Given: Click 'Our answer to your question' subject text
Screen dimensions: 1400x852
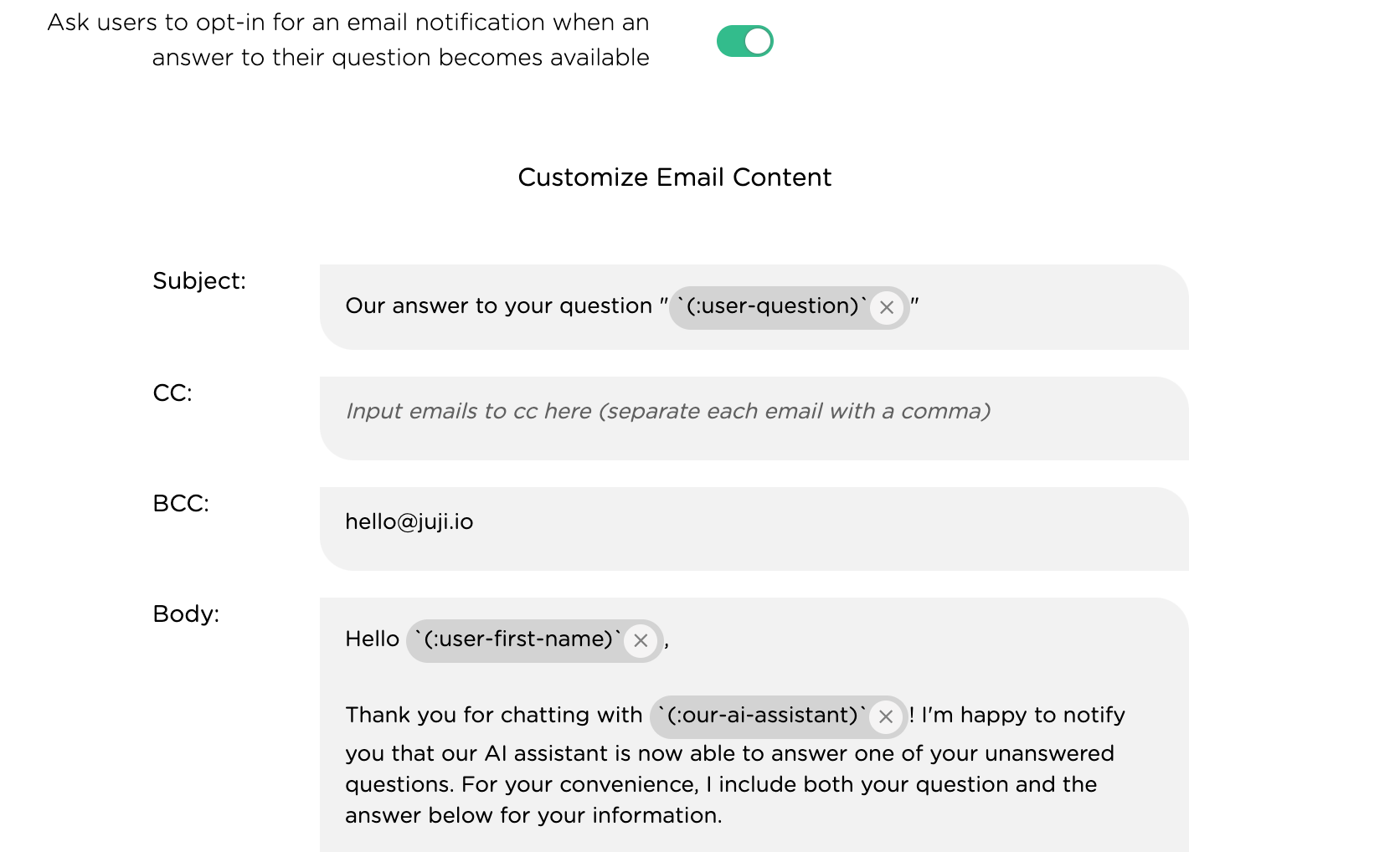Looking at the screenshot, I should [498, 306].
